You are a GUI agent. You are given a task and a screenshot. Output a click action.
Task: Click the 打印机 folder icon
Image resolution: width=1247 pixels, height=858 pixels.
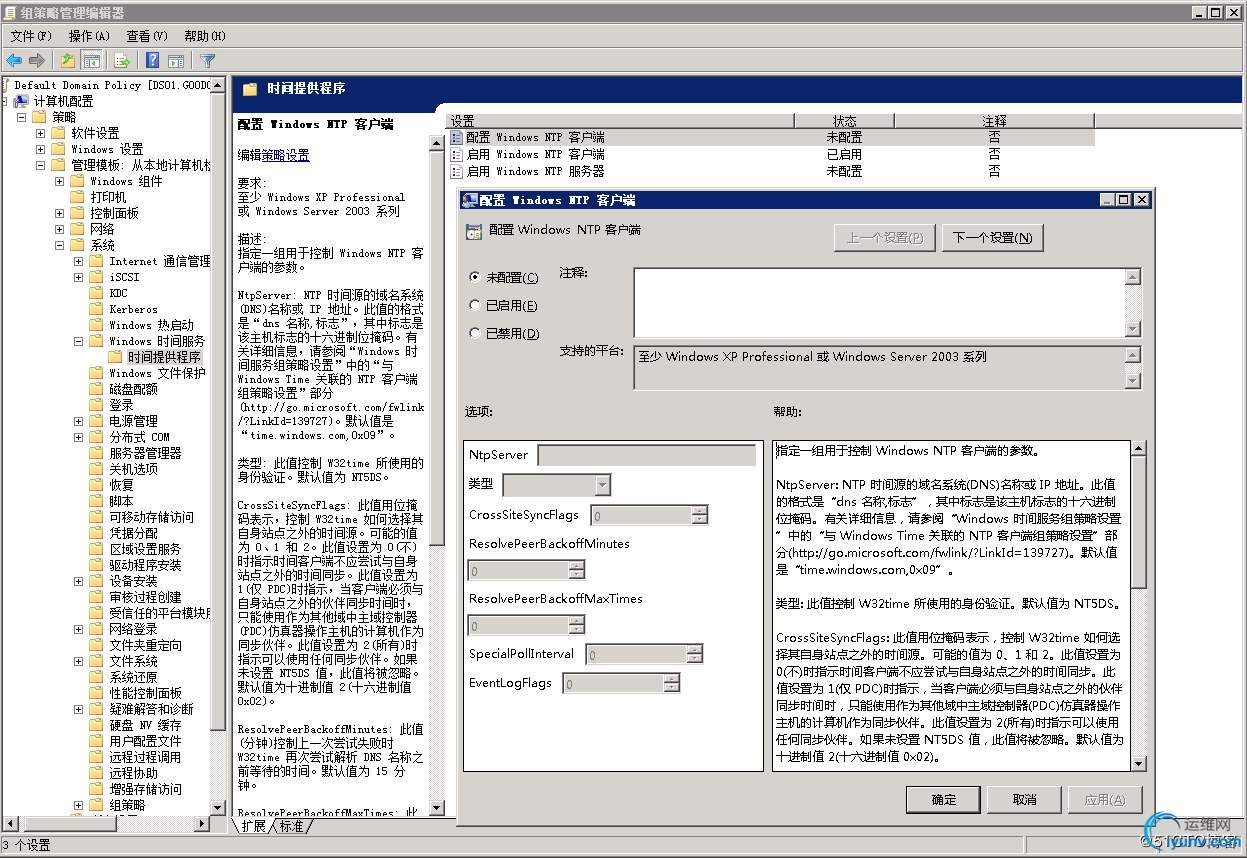pyautogui.click(x=78, y=197)
